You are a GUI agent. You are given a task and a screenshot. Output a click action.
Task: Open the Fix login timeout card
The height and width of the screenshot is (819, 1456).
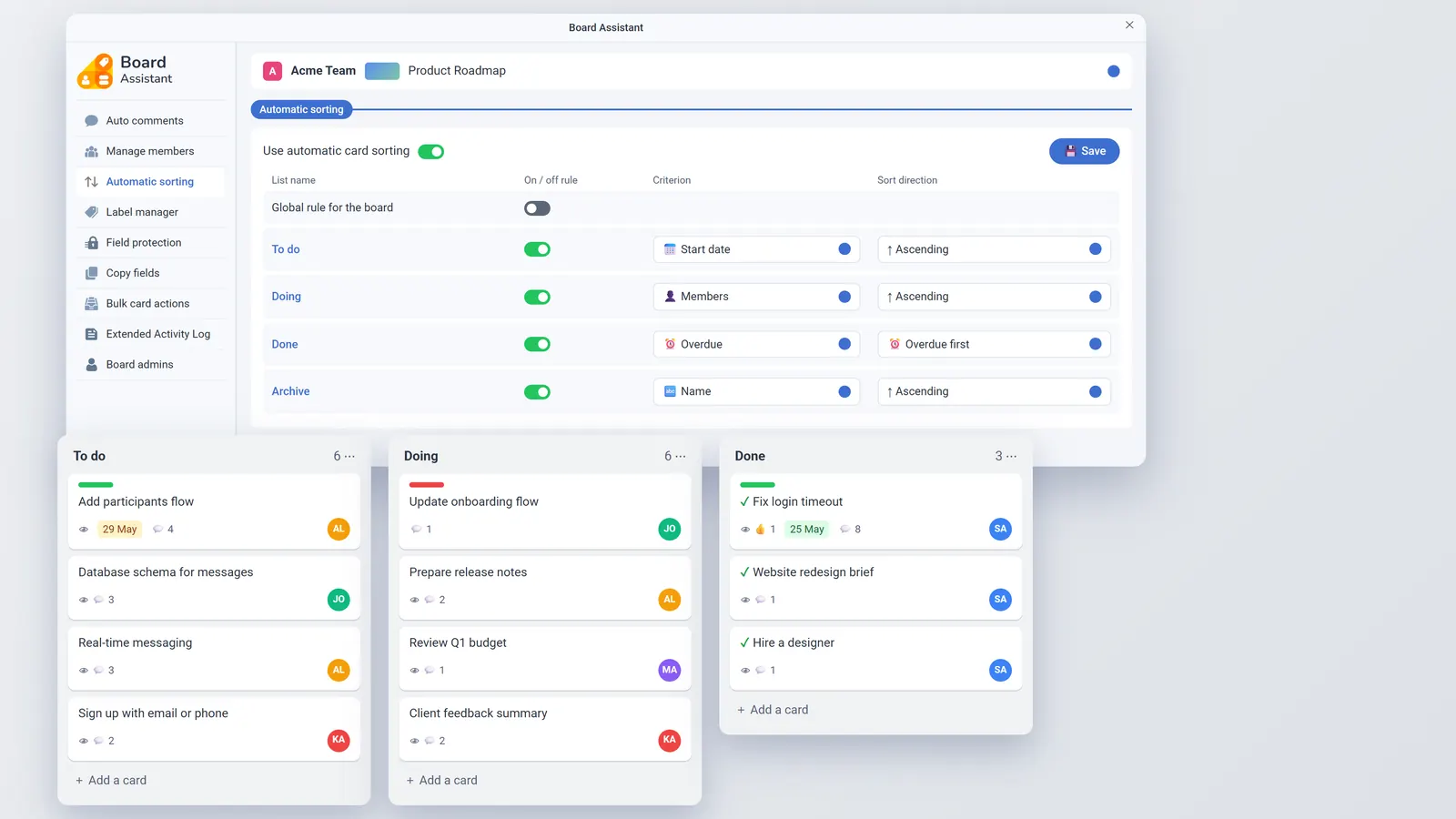point(875,511)
